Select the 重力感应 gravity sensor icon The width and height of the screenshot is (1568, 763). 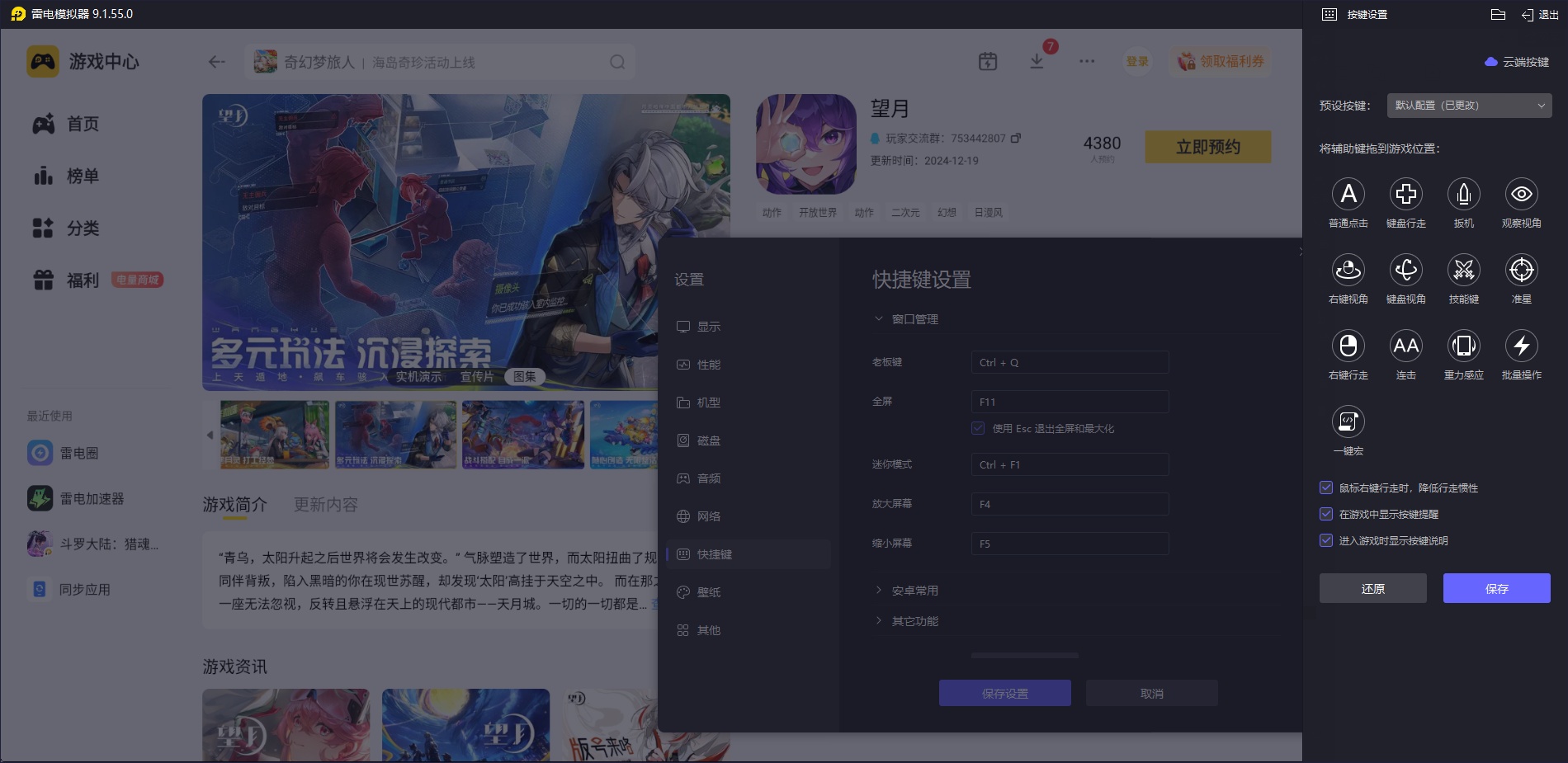1464,346
